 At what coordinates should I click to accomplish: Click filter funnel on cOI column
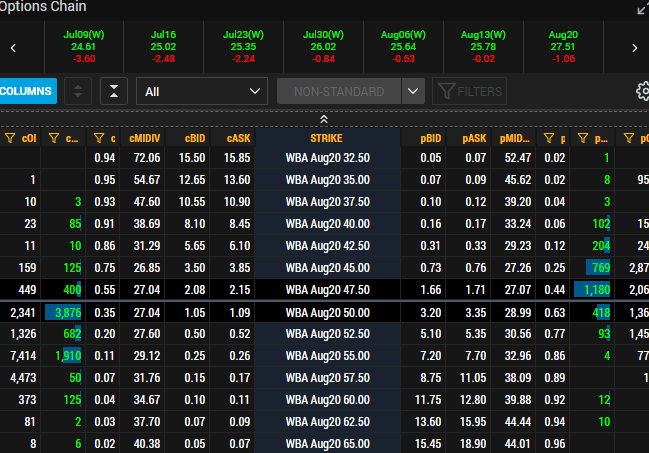[10, 138]
